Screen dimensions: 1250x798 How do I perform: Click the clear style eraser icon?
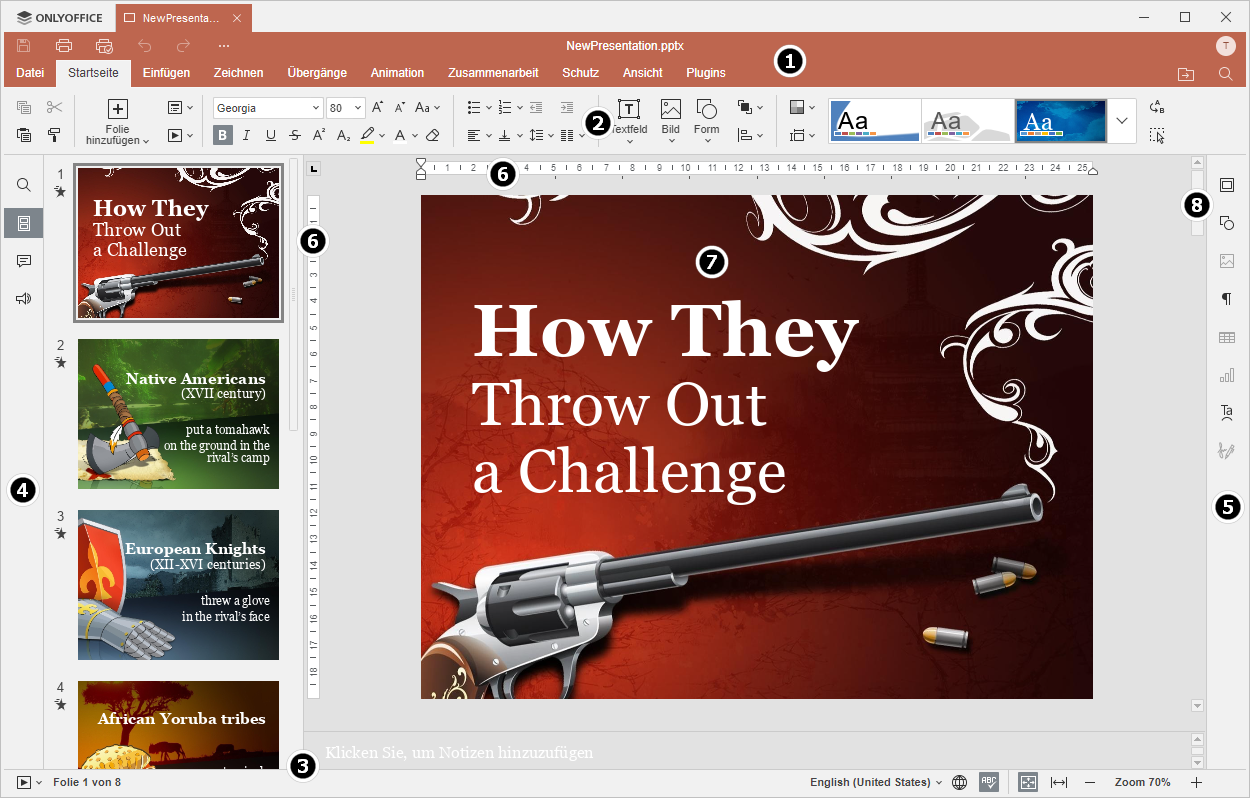(x=432, y=135)
